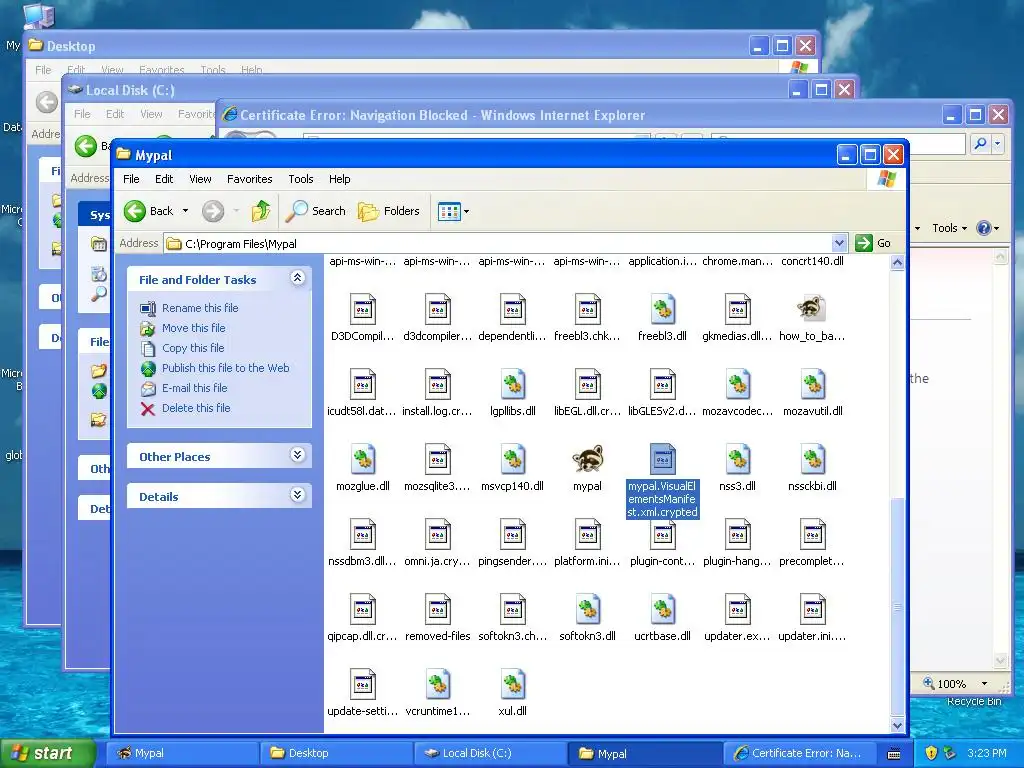Collapse the File and Folder Tasks panel
This screenshot has width=1024, height=768.
click(x=297, y=278)
